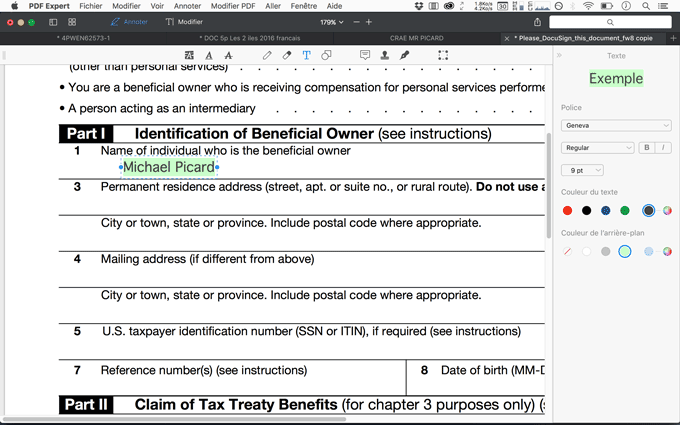Viewport: 680px width, 425px height.
Task: Set text color to dark blue
Action: tap(605, 211)
